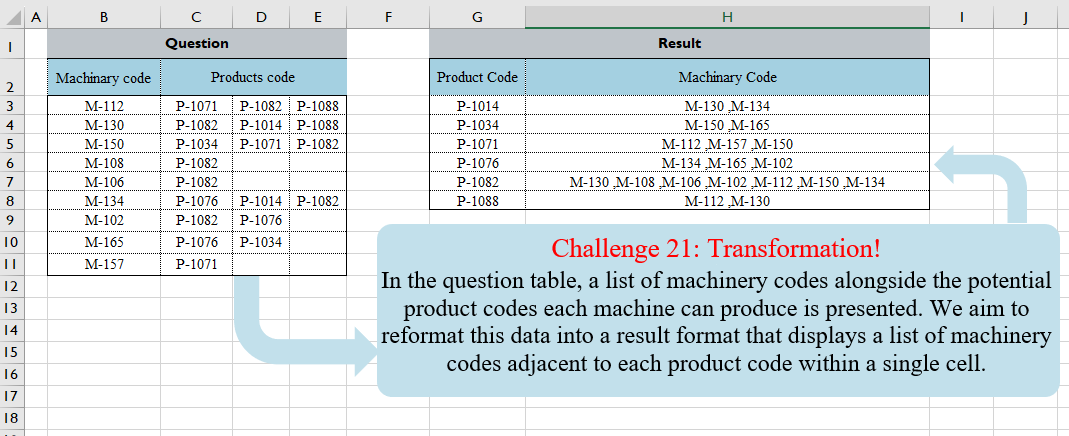1069x436 pixels.
Task: Click cell M-165 in the Question table
Action: point(103,241)
